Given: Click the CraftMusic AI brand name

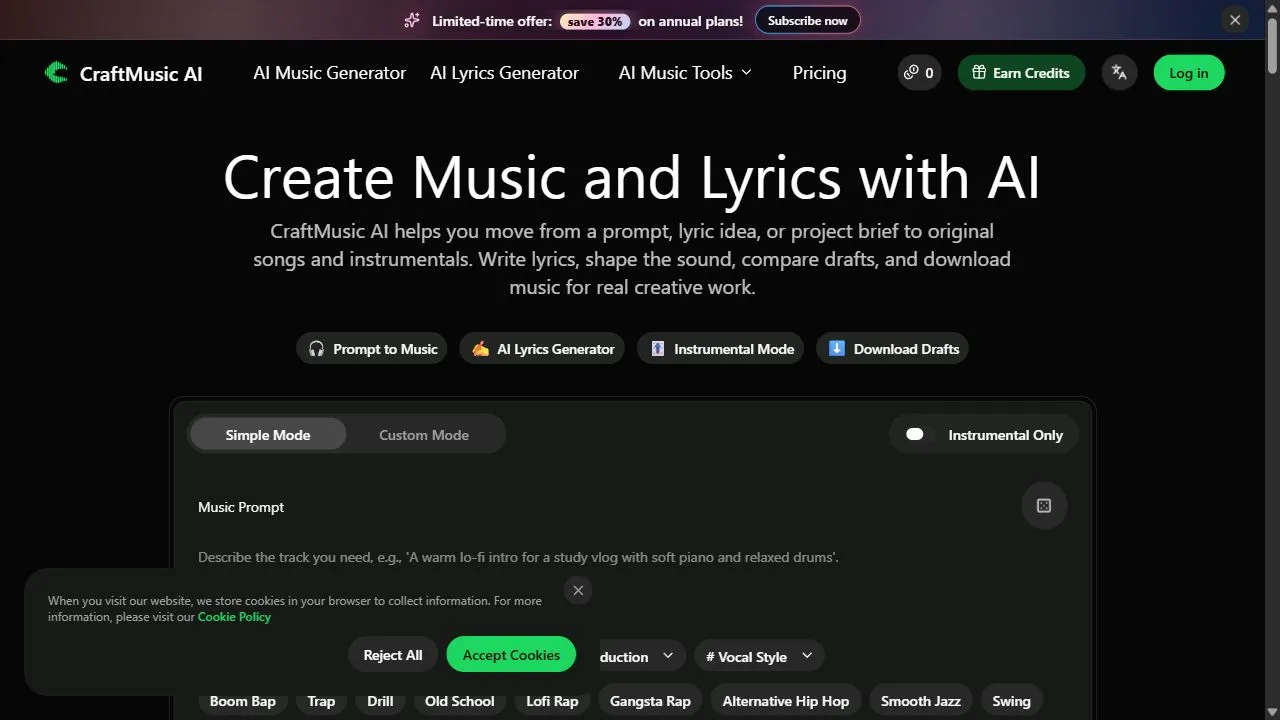Looking at the screenshot, I should [141, 74].
